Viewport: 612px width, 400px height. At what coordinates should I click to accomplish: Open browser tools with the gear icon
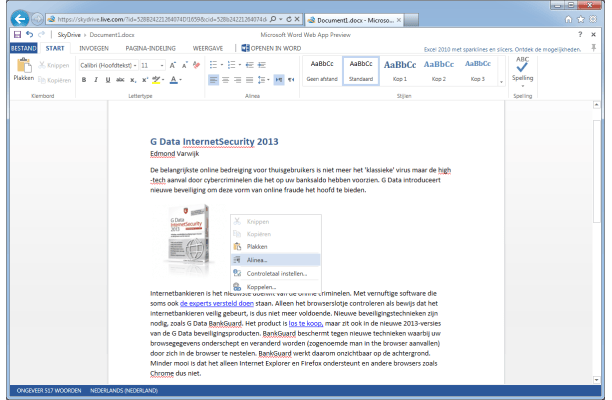593,19
